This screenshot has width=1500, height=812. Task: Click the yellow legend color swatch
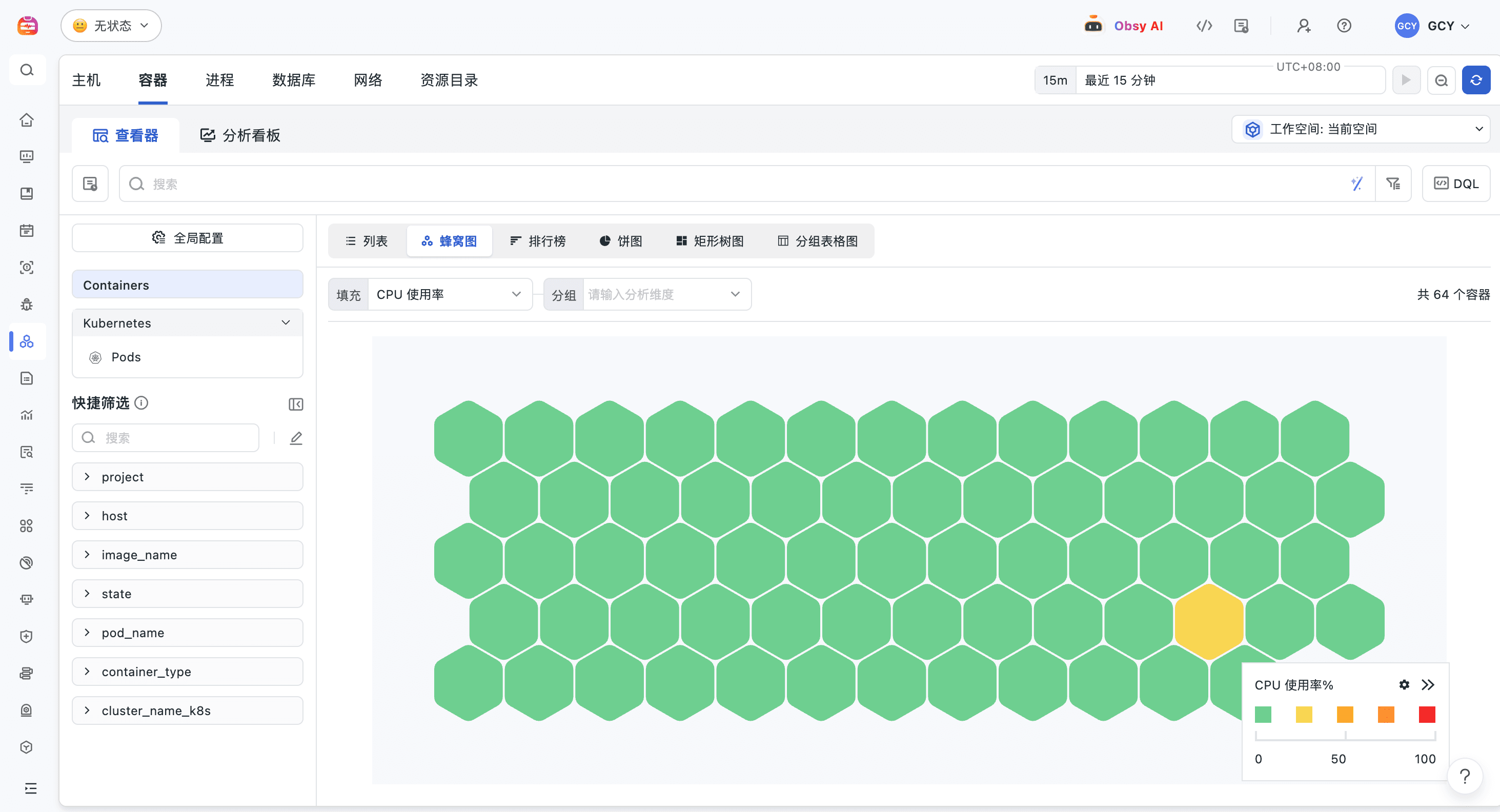[x=1304, y=714]
